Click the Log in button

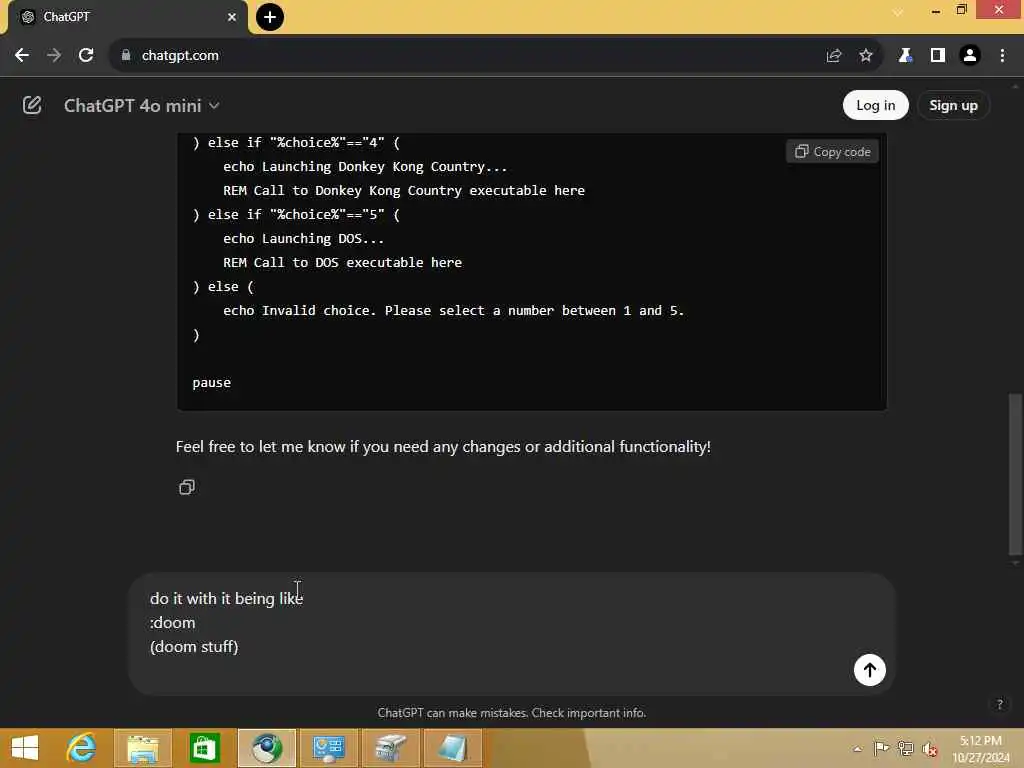(x=875, y=105)
